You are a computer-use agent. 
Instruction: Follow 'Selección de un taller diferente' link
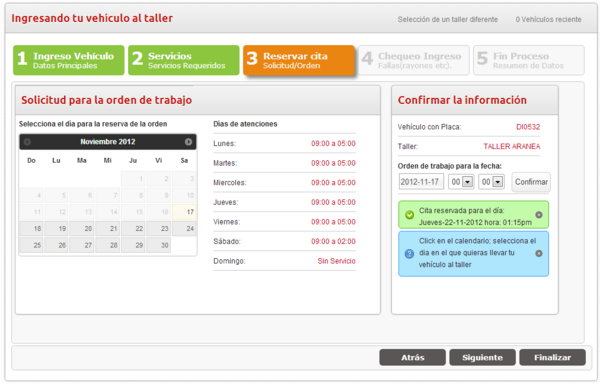tap(448, 20)
